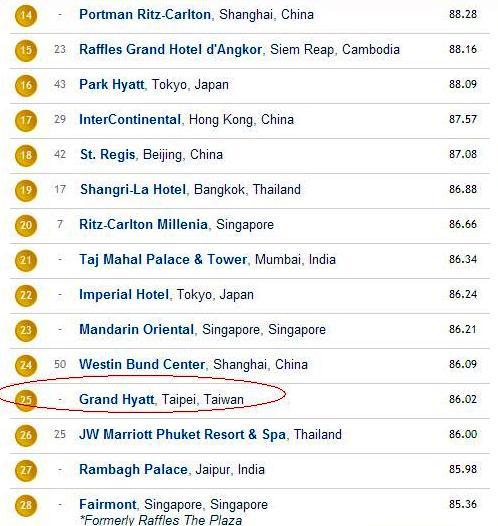498x526 pixels.
Task: Open the circled Grand Hyatt Taipei link
Action: pos(116,400)
